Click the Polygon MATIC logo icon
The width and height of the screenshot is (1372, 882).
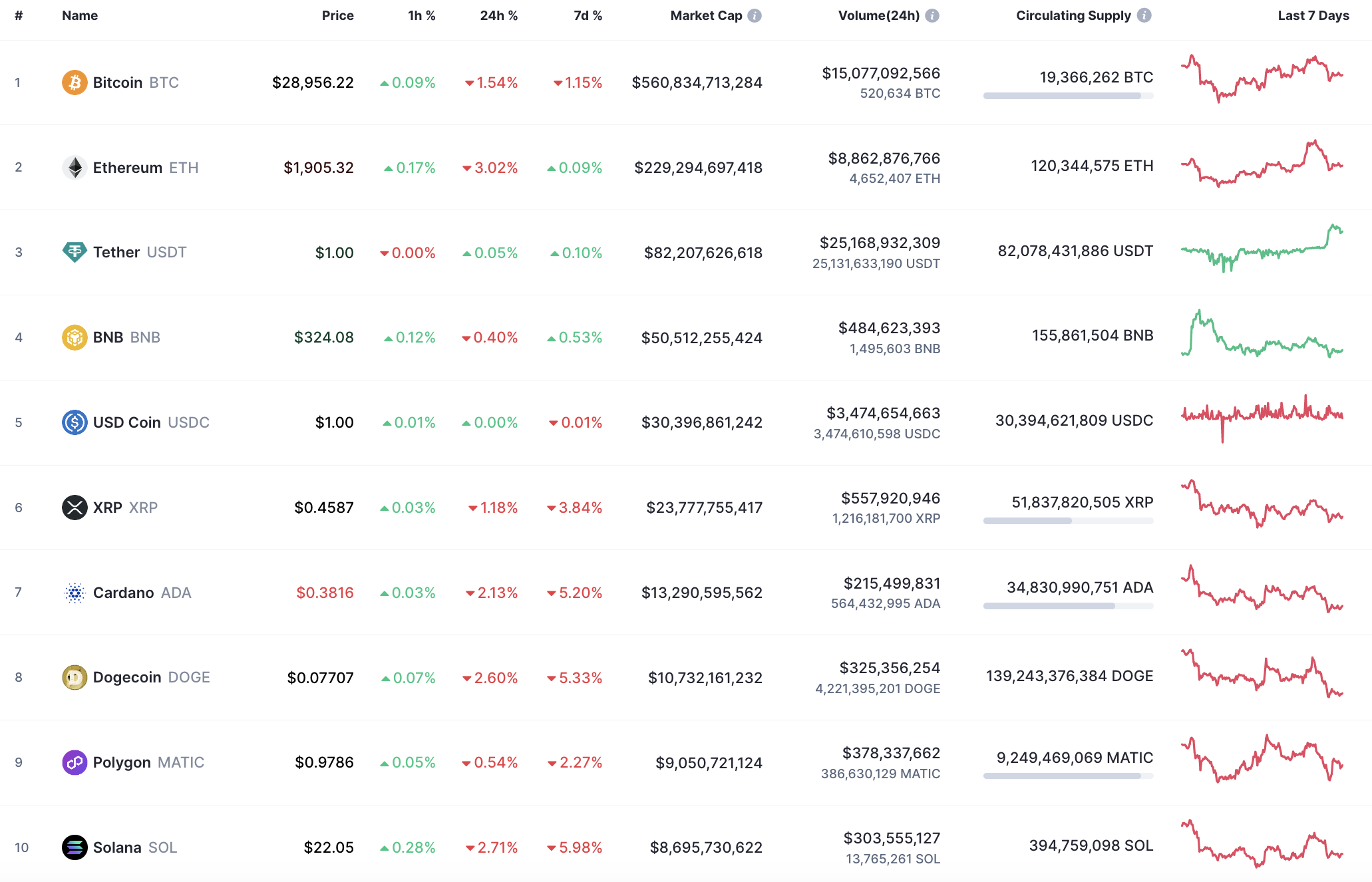[x=75, y=762]
